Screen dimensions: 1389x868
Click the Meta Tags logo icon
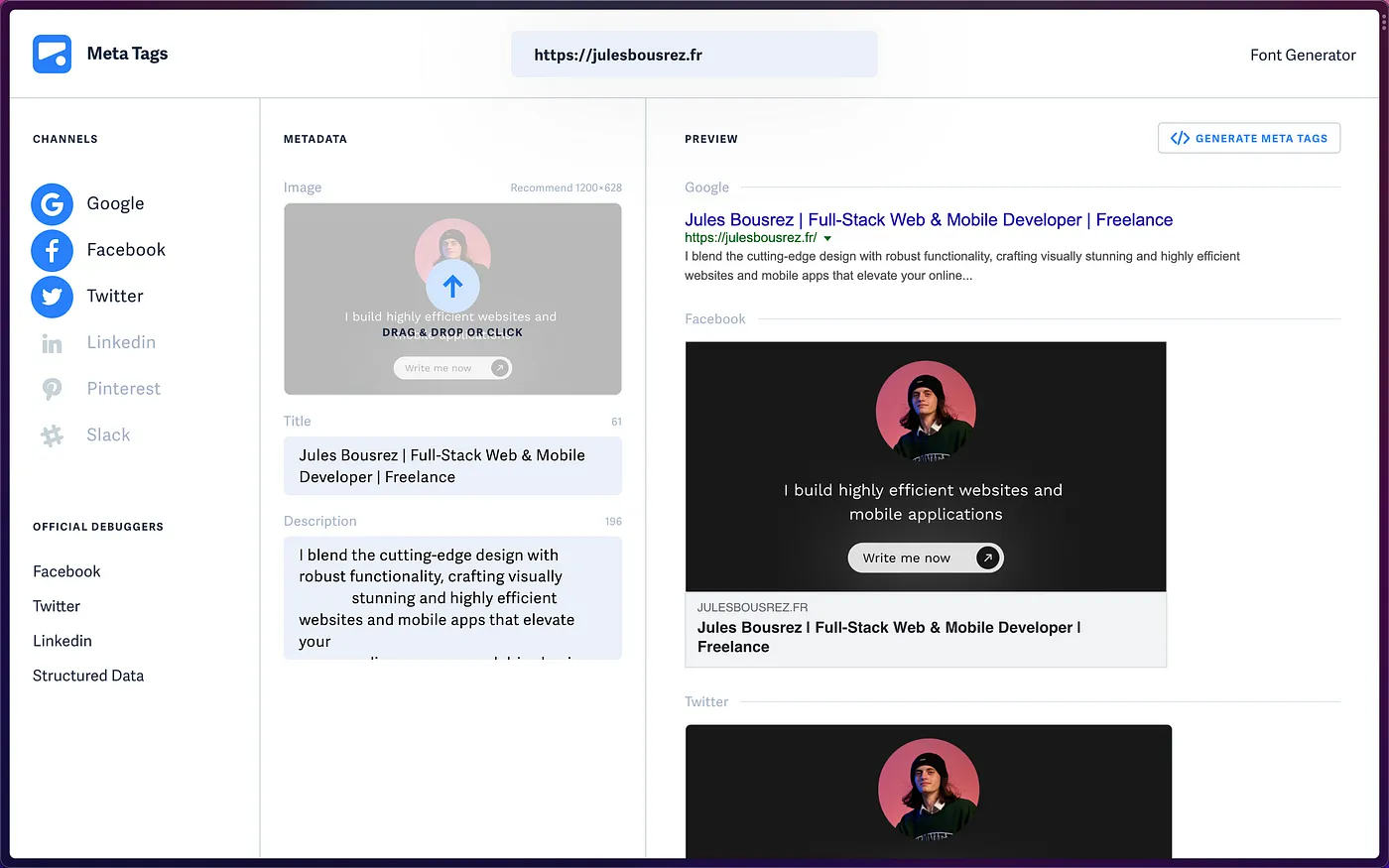(52, 54)
